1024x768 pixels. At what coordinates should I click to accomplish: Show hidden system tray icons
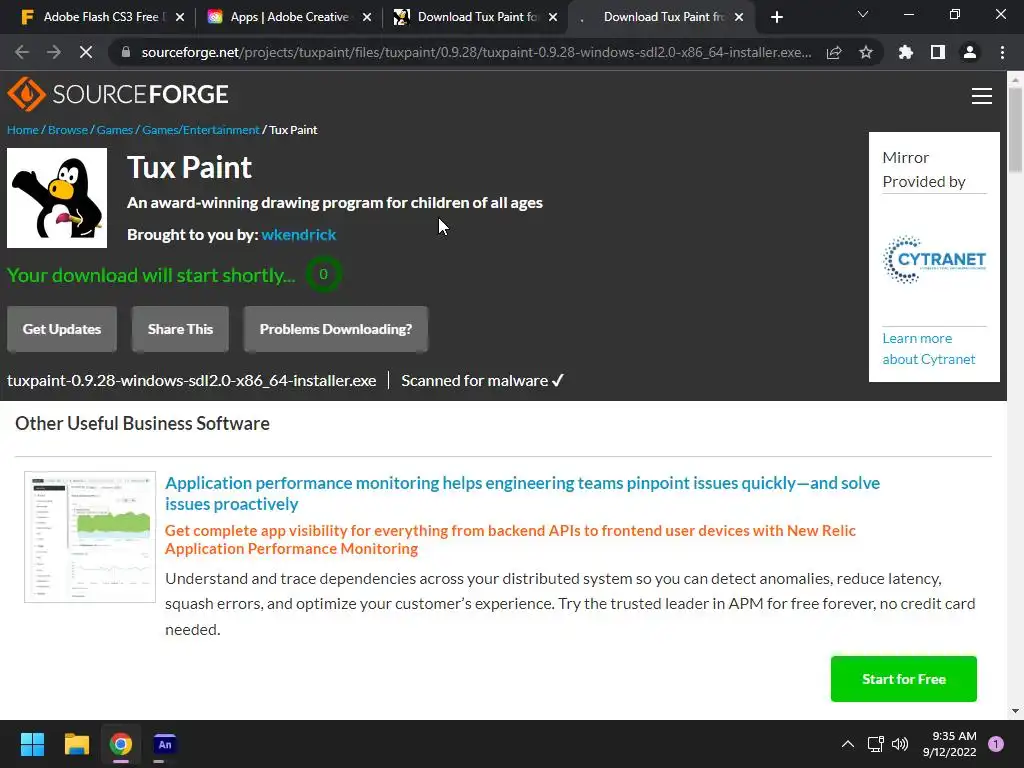(848, 744)
